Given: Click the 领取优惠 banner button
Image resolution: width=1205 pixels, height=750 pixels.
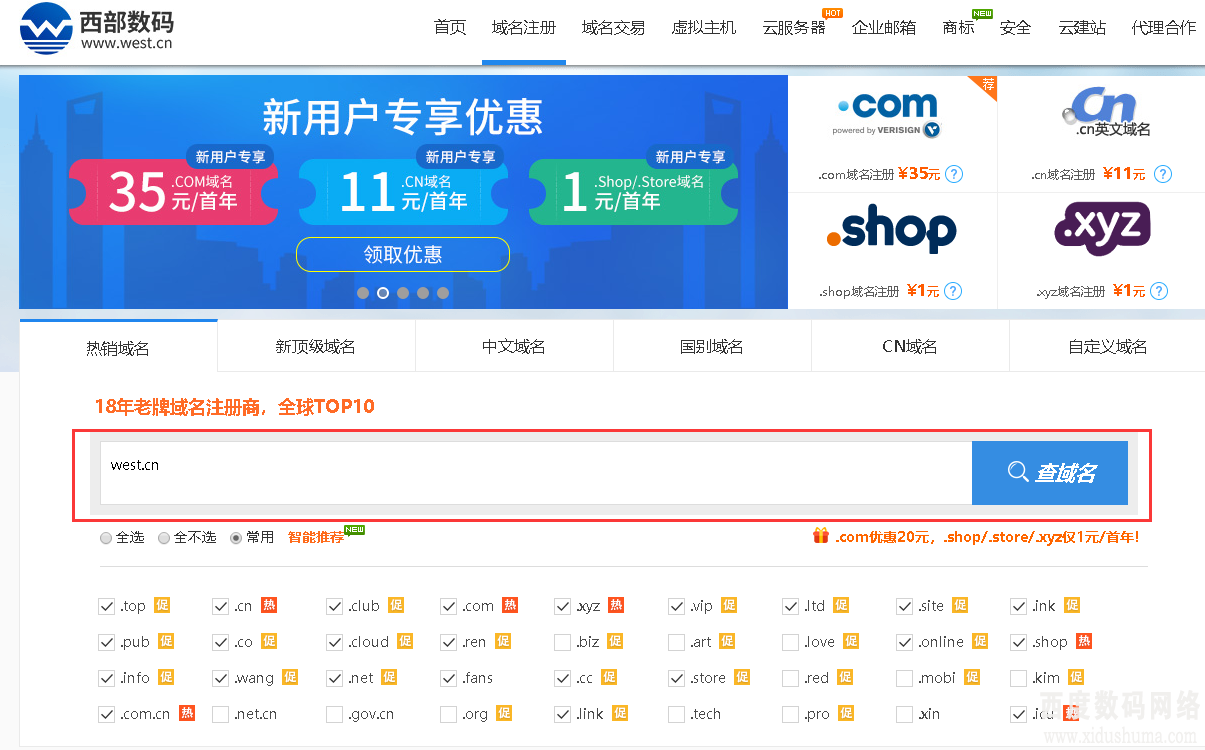Looking at the screenshot, I should 403,255.
